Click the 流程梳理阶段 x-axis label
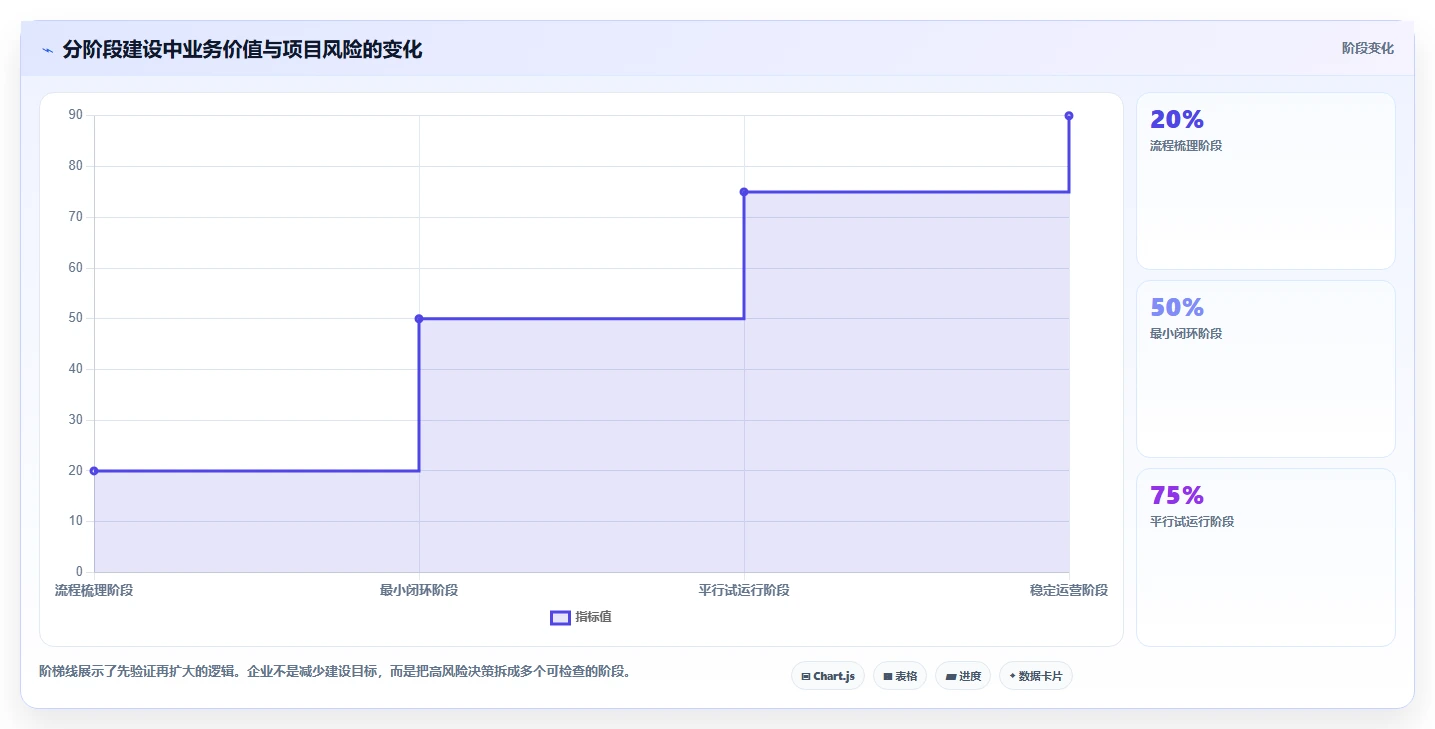1435x729 pixels. coord(94,590)
